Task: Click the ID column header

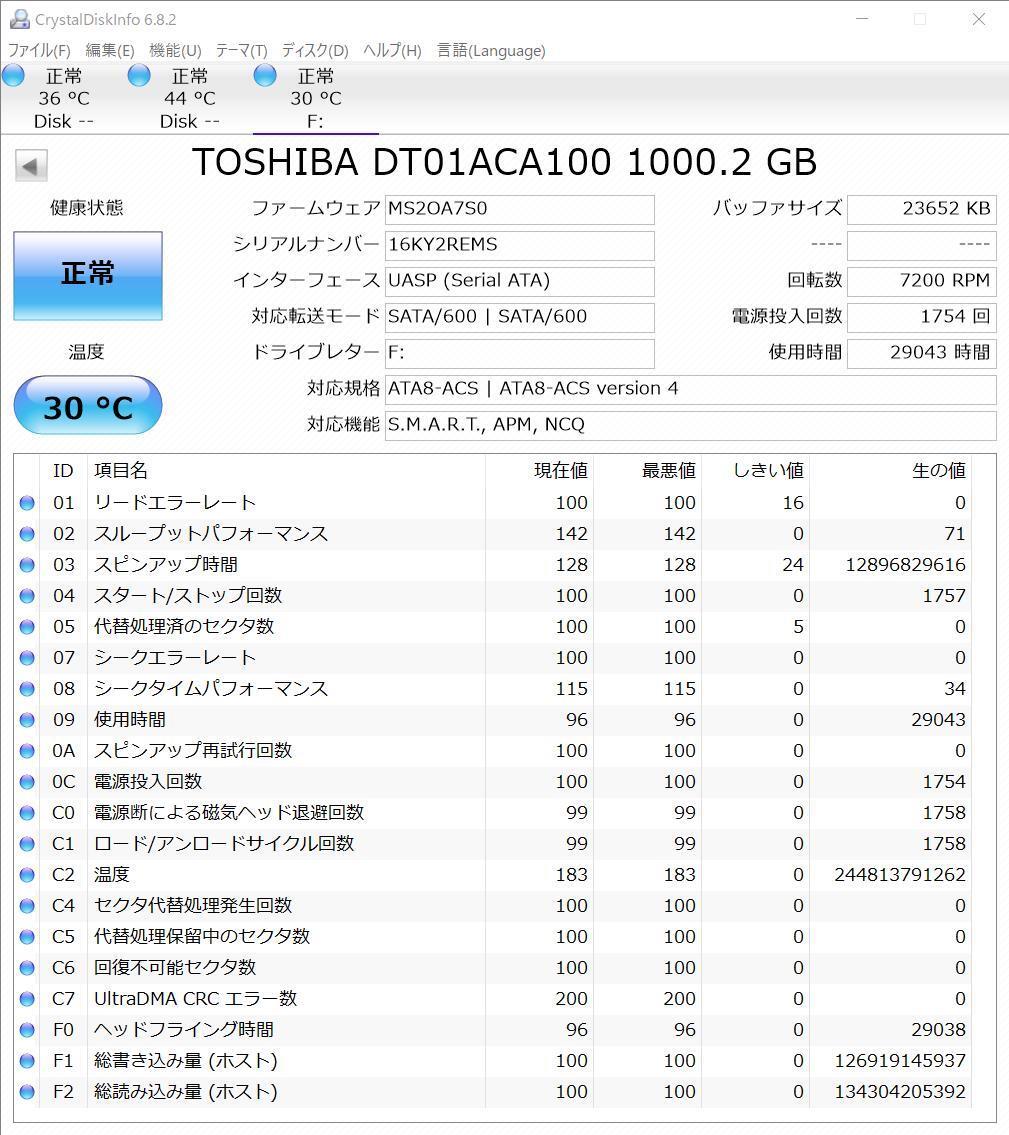Action: click(64, 471)
